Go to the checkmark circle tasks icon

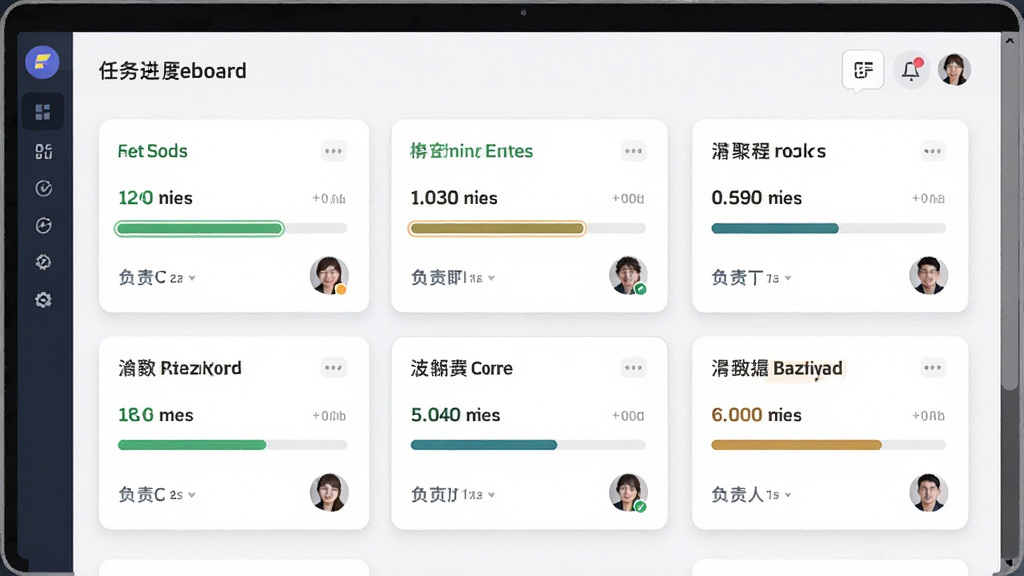pos(43,189)
